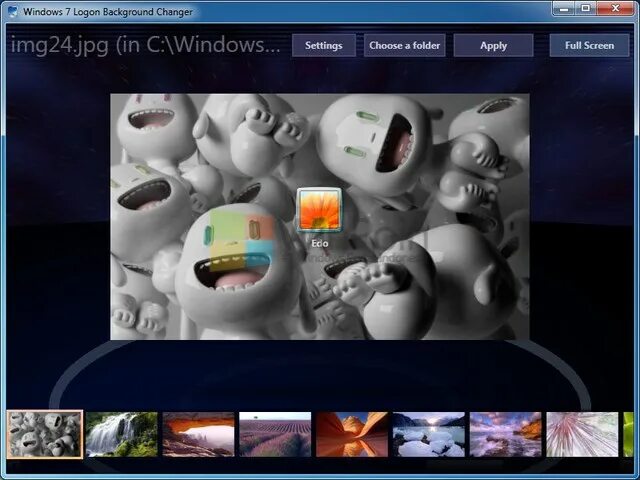Select the laughing figurines thumbnail

[x=45, y=434]
